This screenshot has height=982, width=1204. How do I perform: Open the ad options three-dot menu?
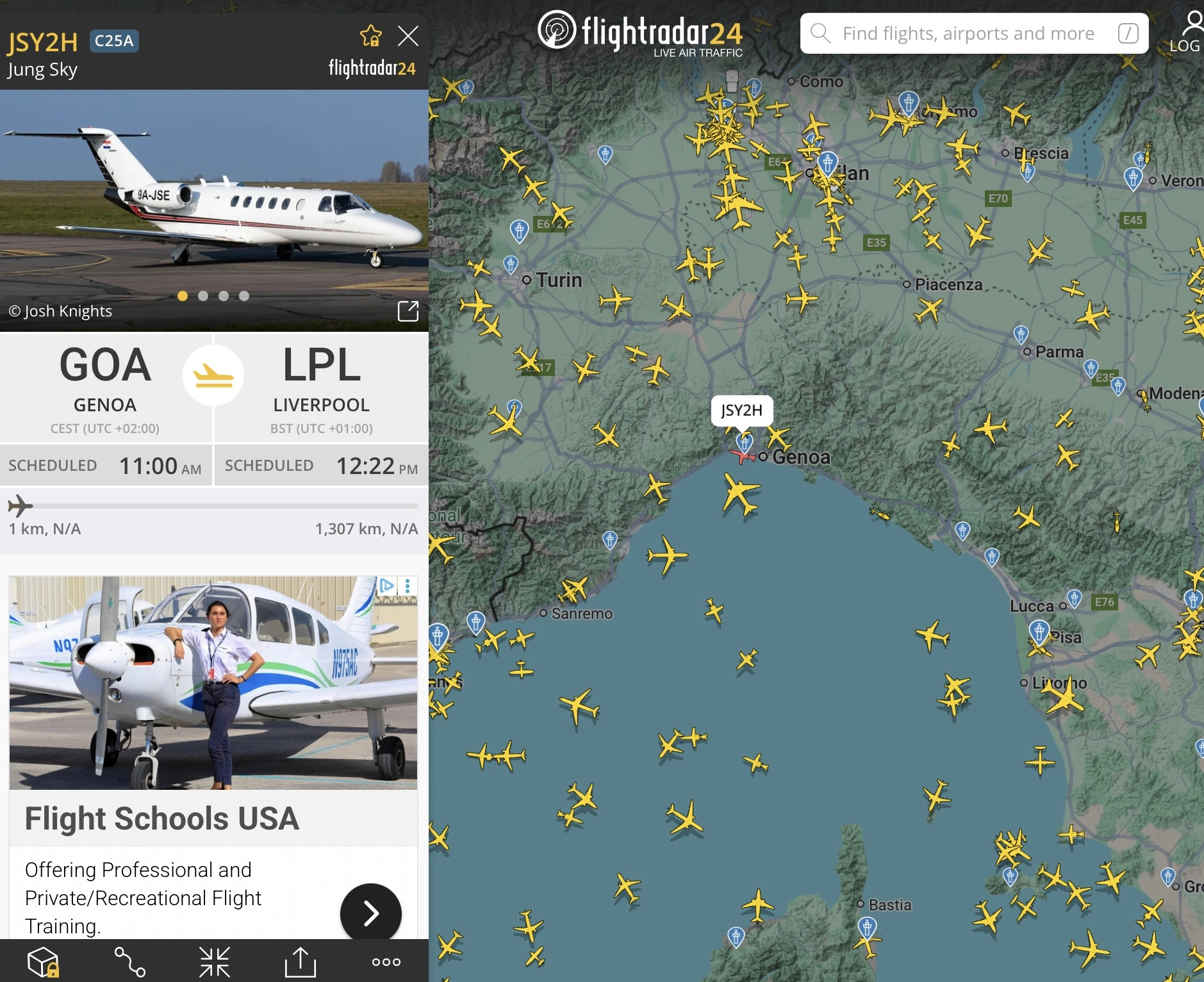(408, 586)
